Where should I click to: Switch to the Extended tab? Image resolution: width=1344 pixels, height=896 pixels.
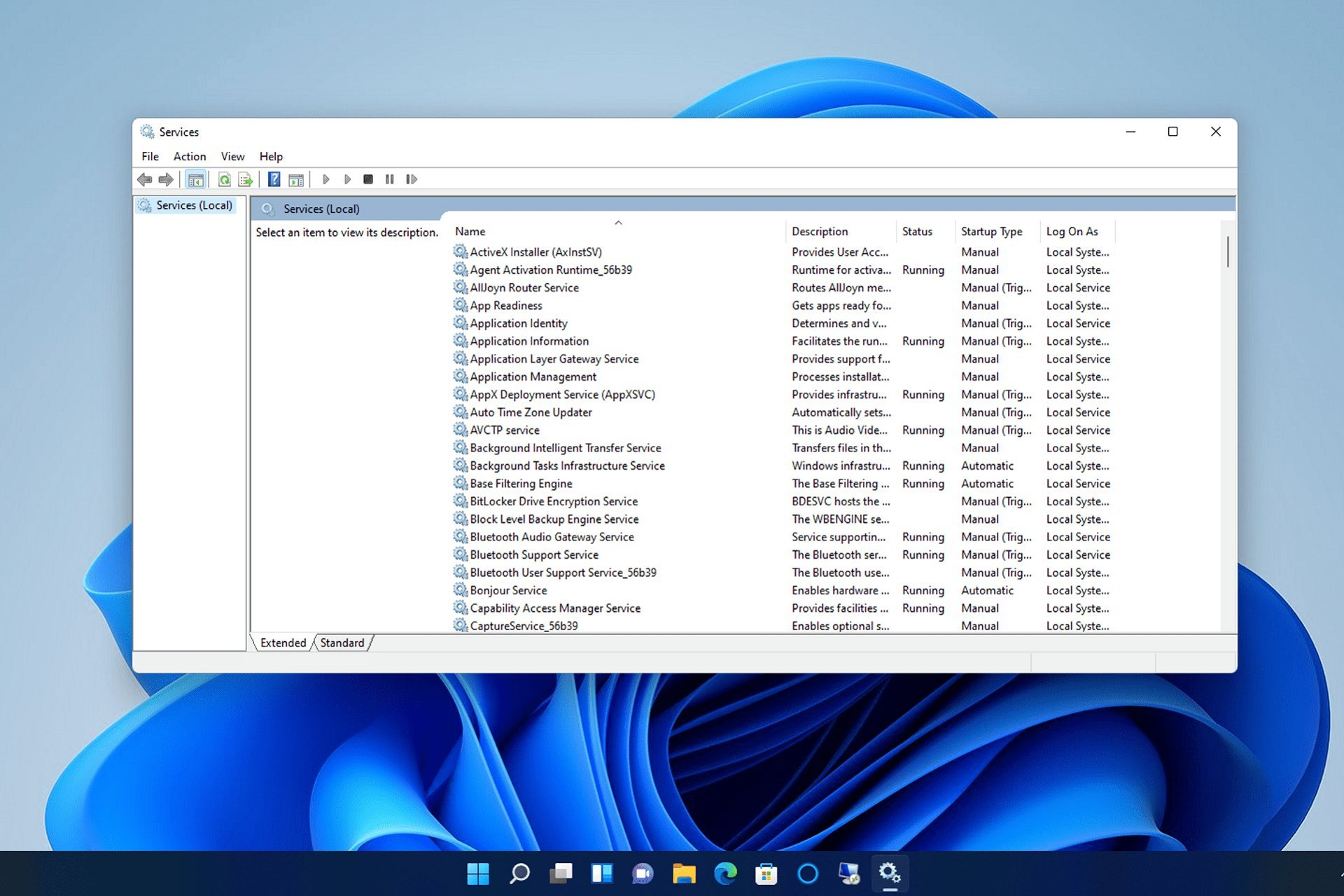(x=283, y=643)
